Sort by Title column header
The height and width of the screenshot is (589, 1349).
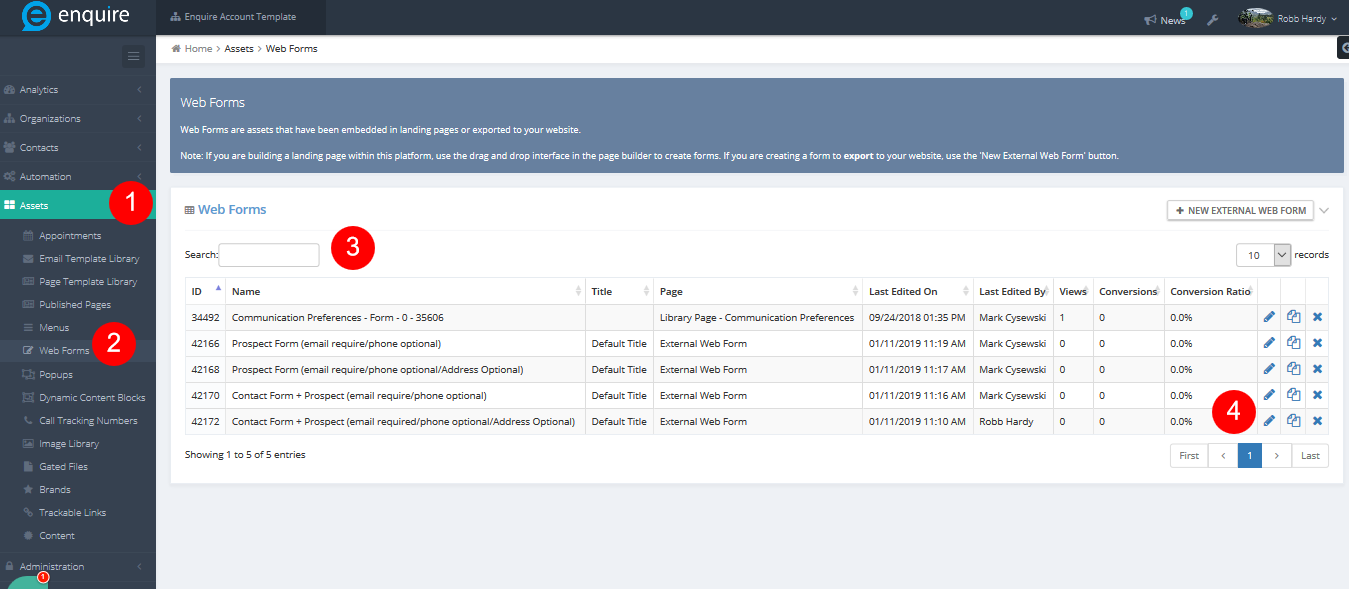[619, 291]
